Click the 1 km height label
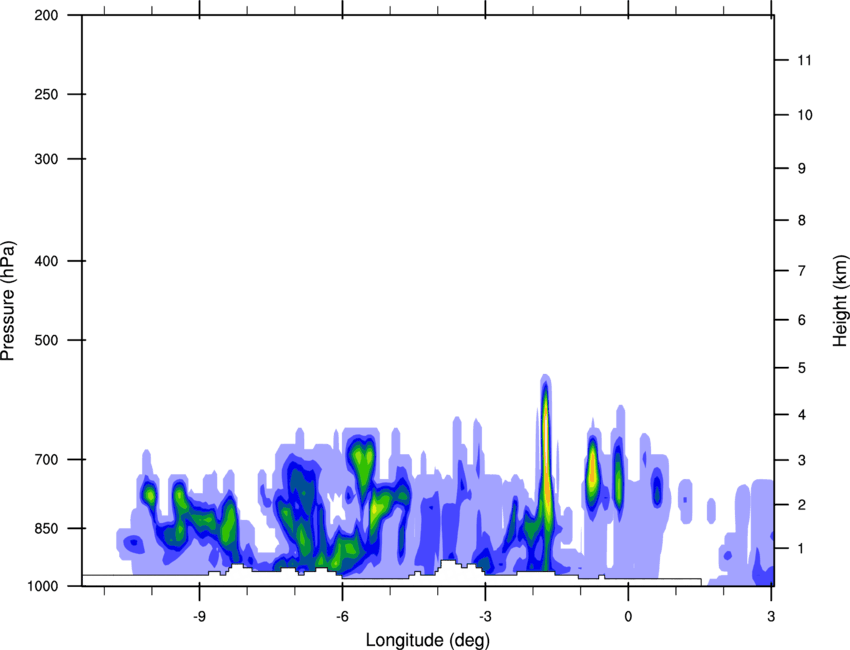 tap(801, 549)
